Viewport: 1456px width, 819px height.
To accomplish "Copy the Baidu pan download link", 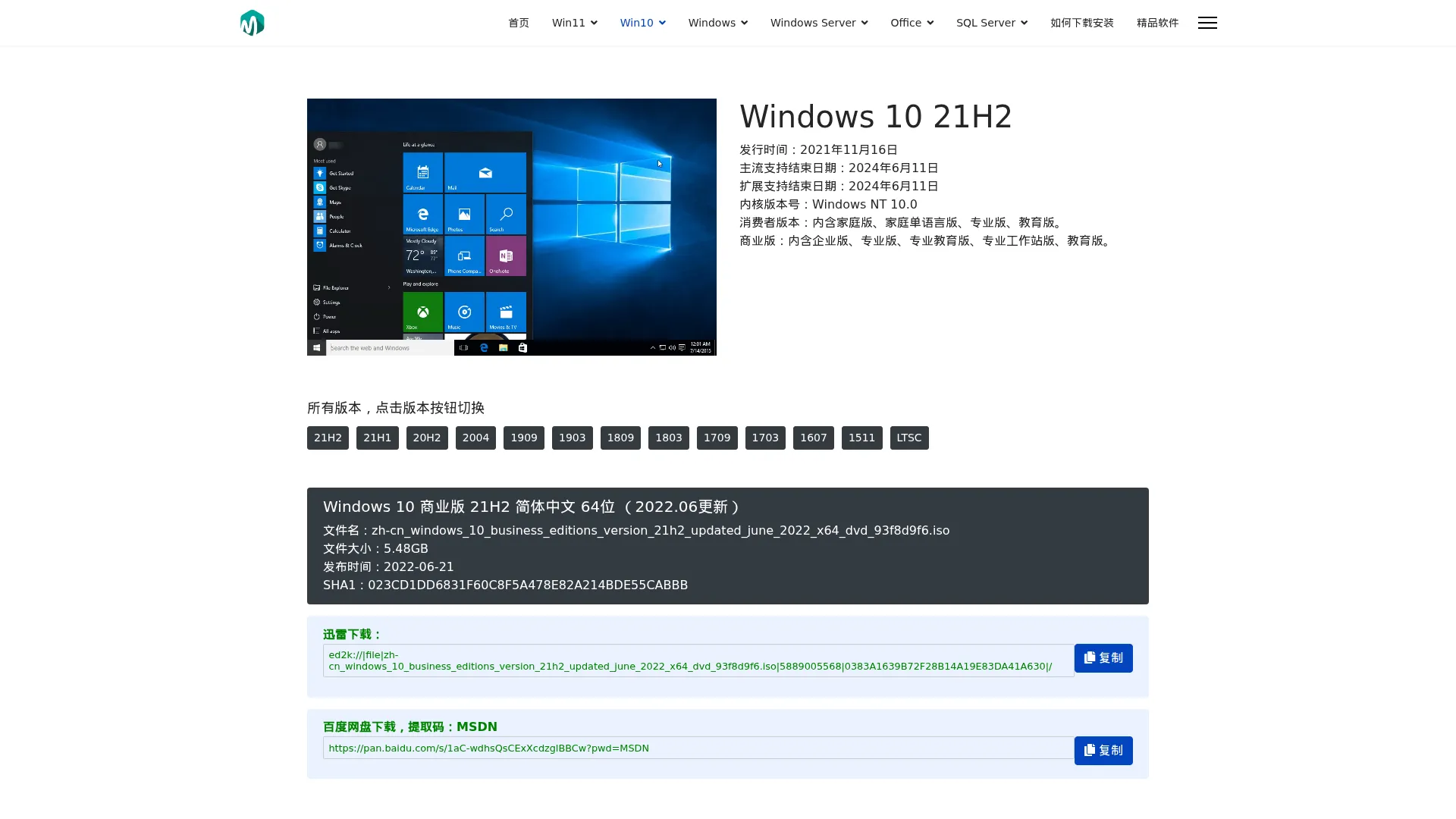I will [x=1103, y=751].
